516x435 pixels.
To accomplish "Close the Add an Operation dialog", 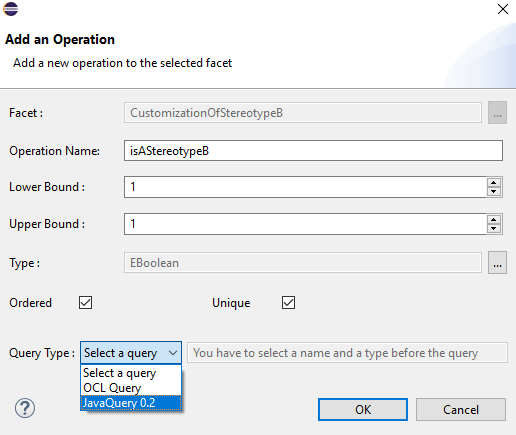I will pos(503,9).
